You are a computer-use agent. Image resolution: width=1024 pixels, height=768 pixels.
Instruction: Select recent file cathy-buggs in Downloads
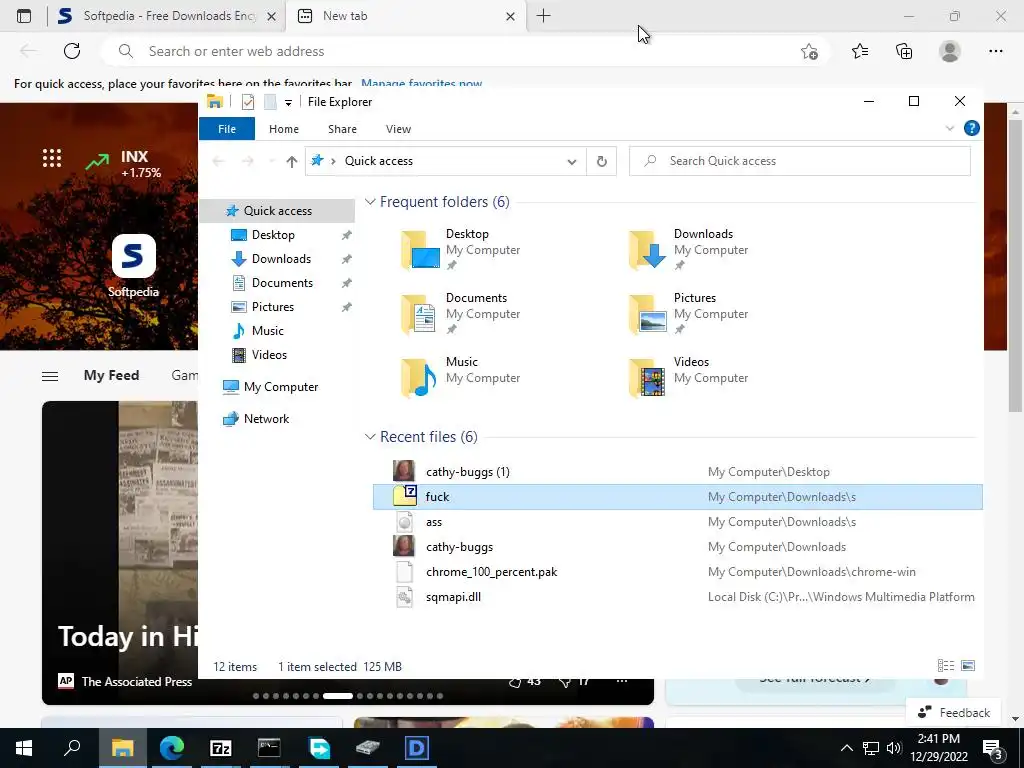677,547
